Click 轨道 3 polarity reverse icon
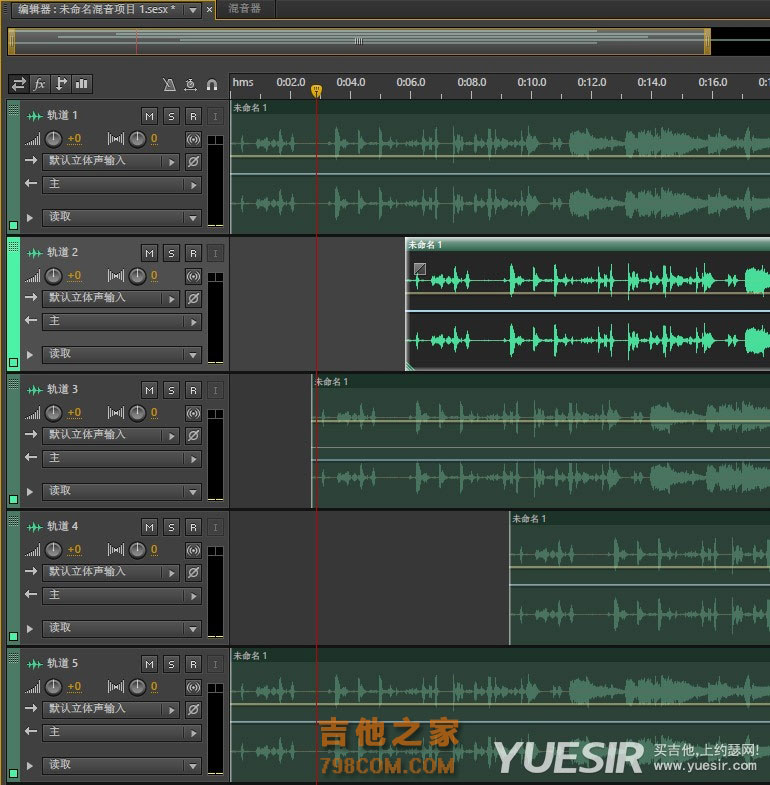 point(193,435)
